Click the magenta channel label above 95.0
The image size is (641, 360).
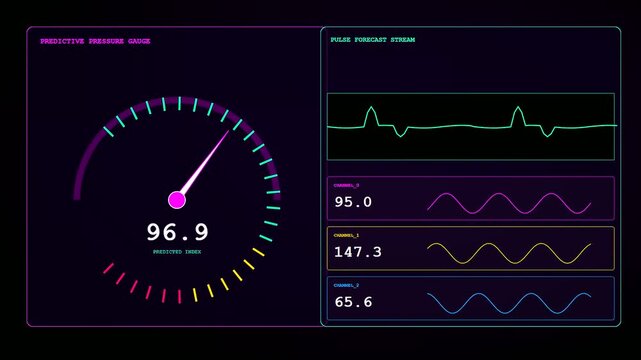346,186
